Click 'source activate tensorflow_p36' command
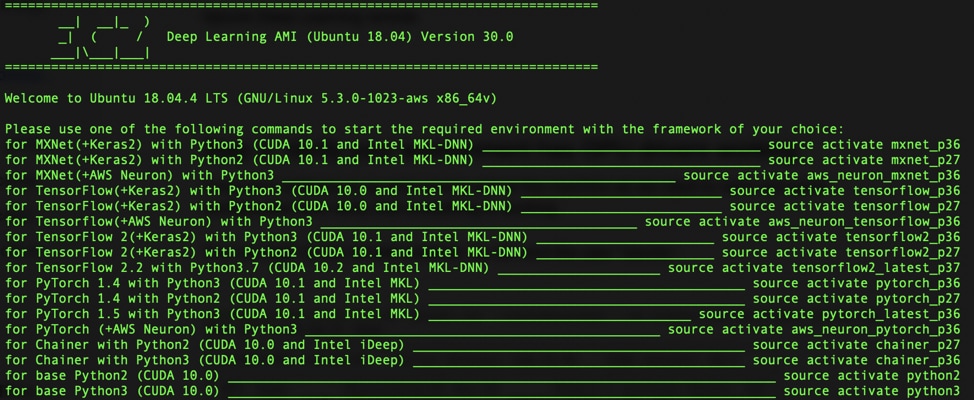Image resolution: width=974 pixels, height=400 pixels. (x=845, y=191)
